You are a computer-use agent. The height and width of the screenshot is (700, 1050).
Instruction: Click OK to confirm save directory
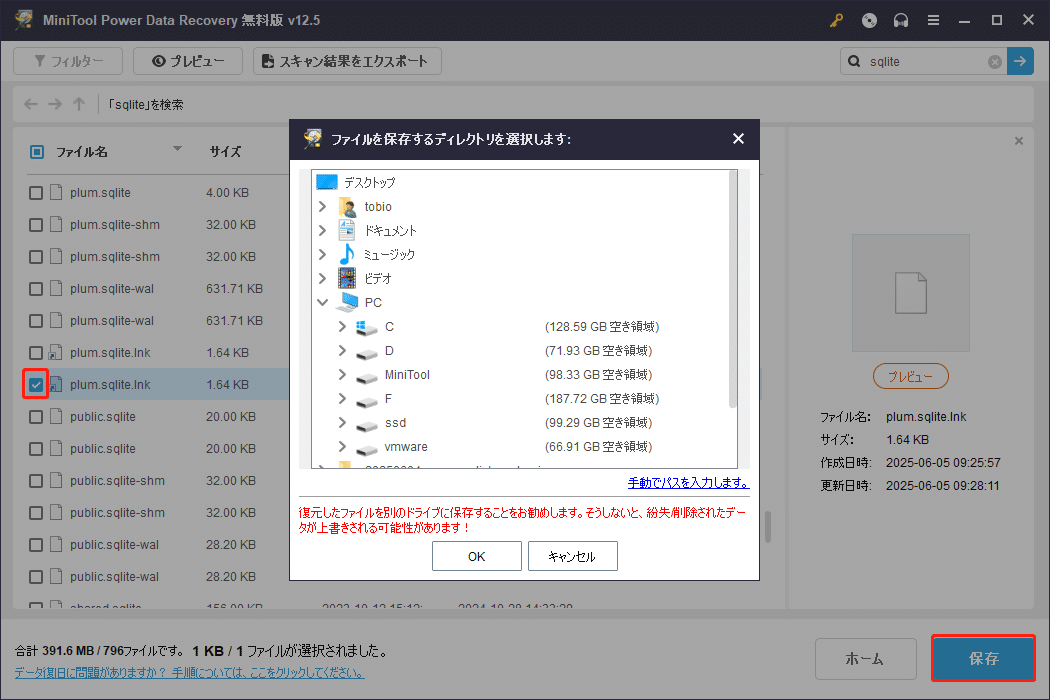click(476, 556)
